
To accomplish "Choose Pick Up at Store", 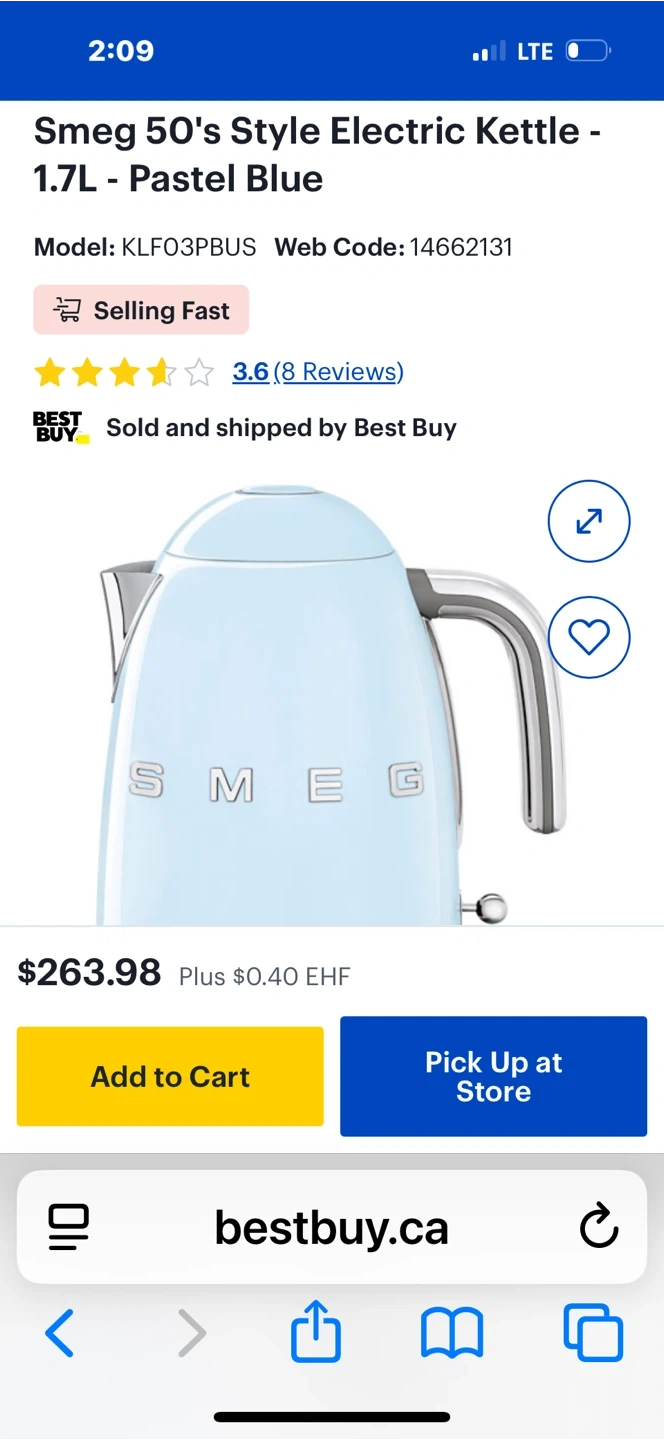I will (x=493, y=1076).
